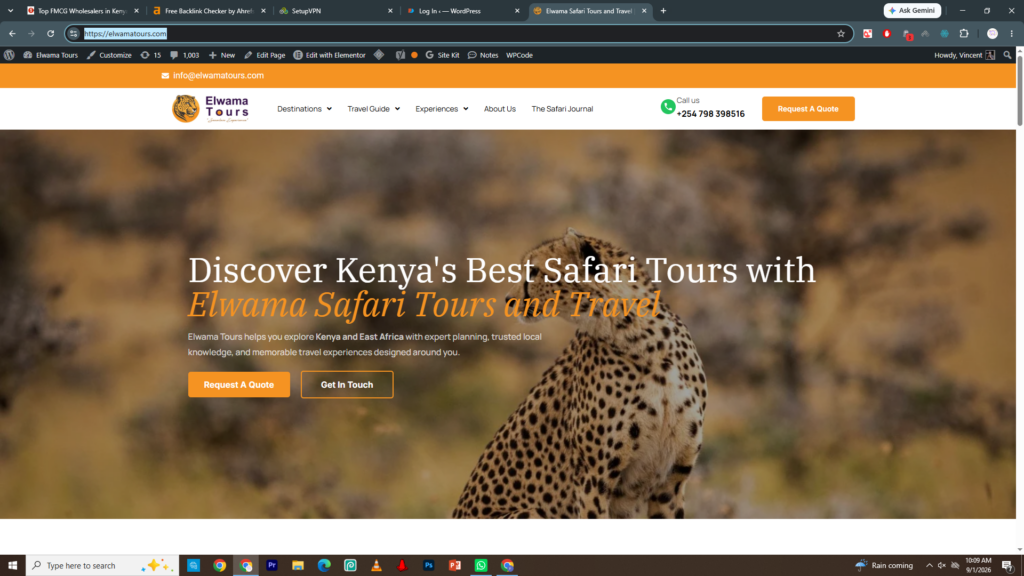The width and height of the screenshot is (1024, 576).
Task: Click New in the WordPress admin bar
Action: 222,56
